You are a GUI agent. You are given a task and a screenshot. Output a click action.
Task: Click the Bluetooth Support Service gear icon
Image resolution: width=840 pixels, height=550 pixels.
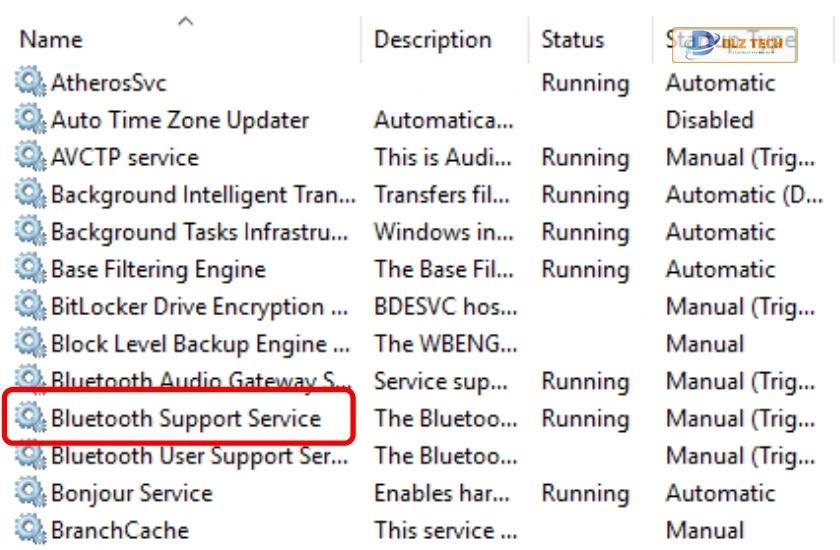[30, 418]
